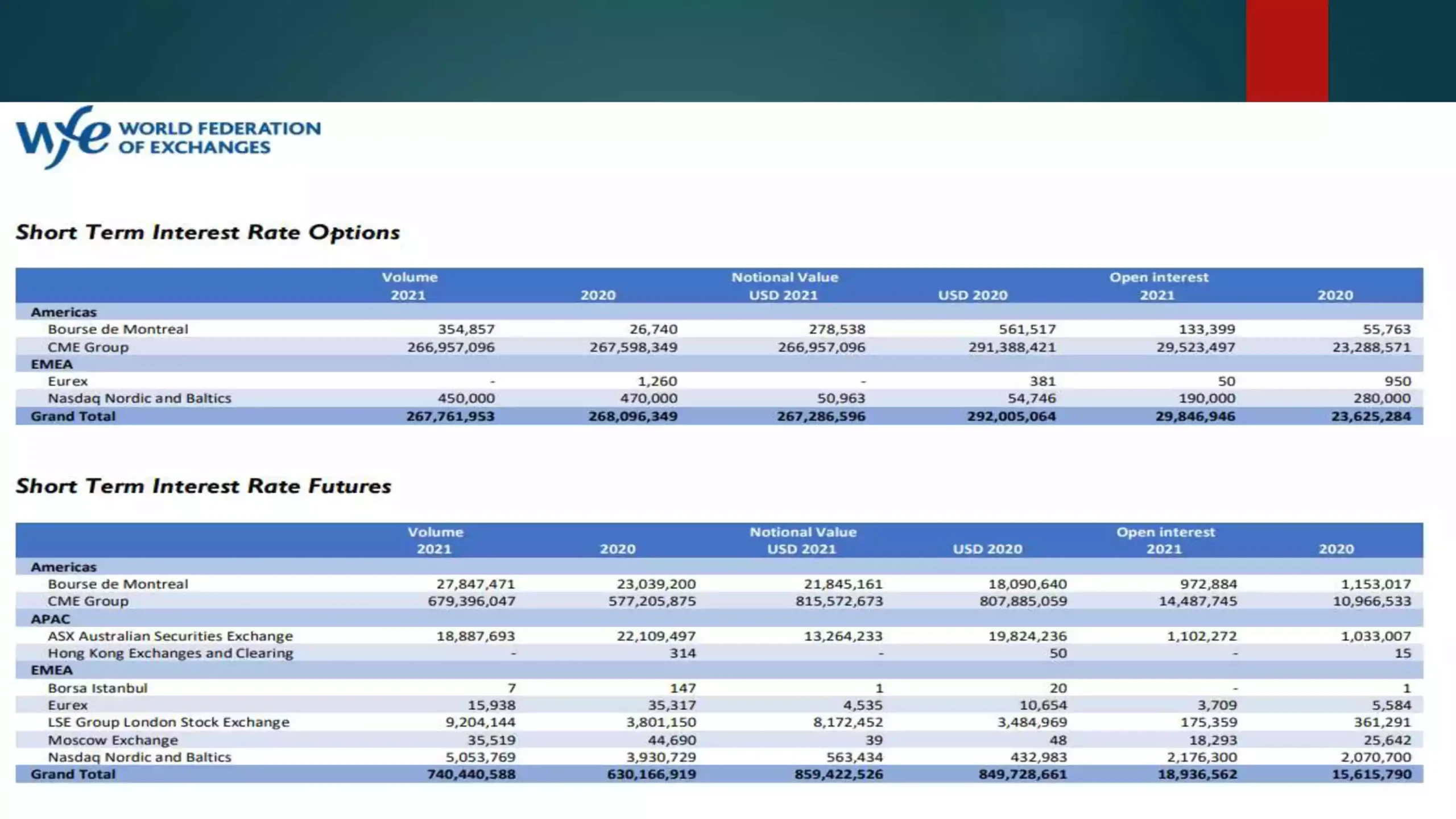
Task: Click the Hong Kong Exchanges and Clearing label
Action: click(171, 653)
